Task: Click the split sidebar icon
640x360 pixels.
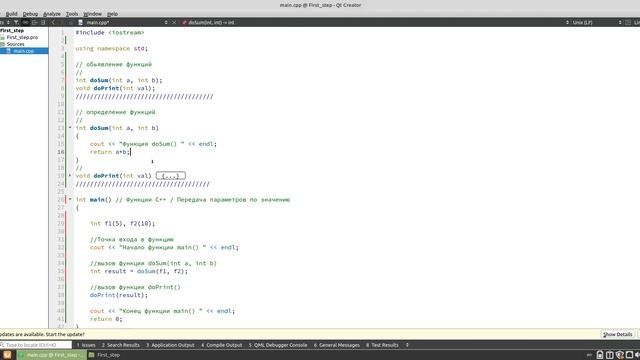Action: tap(43, 22)
